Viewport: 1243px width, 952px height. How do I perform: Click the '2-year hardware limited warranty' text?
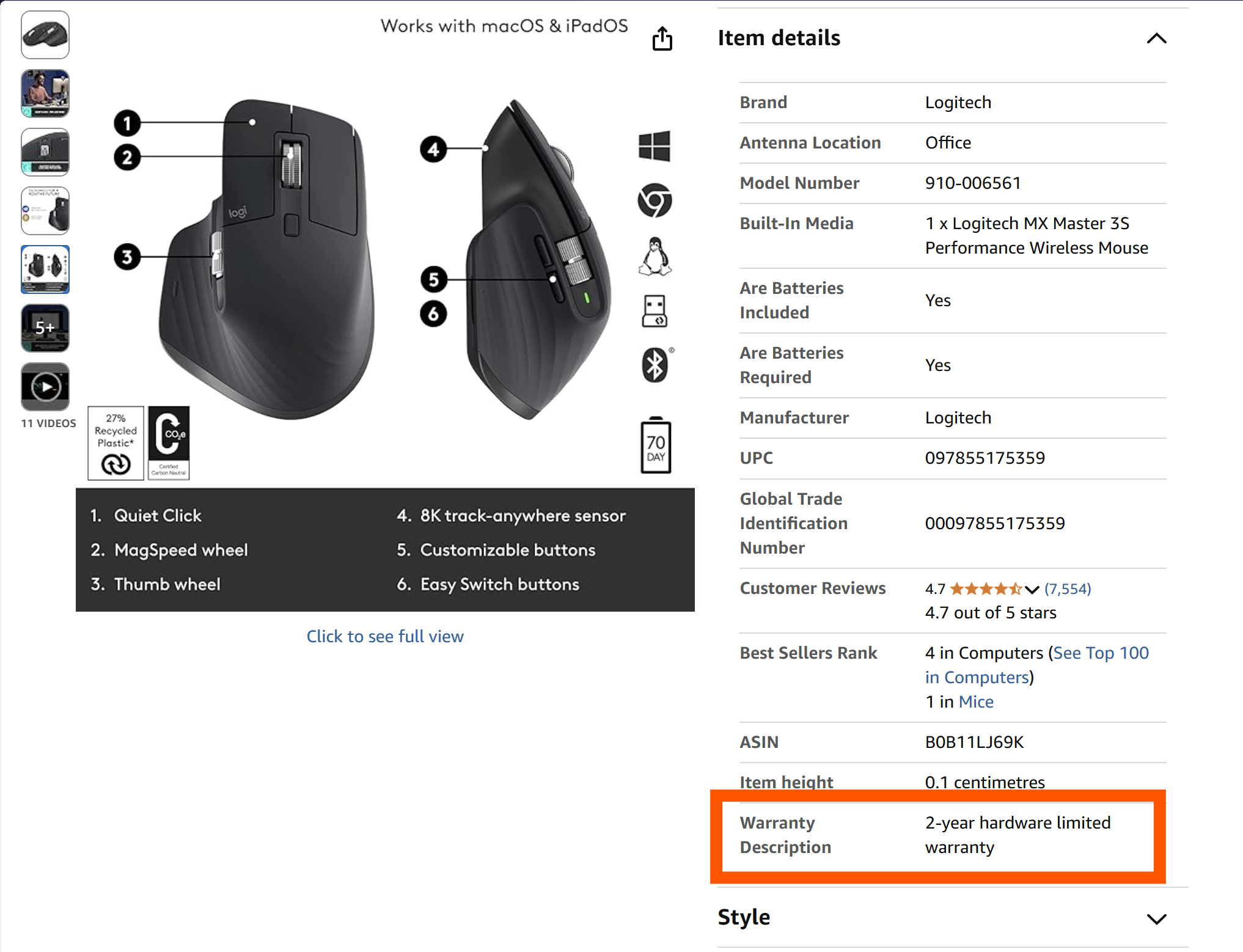click(1018, 835)
